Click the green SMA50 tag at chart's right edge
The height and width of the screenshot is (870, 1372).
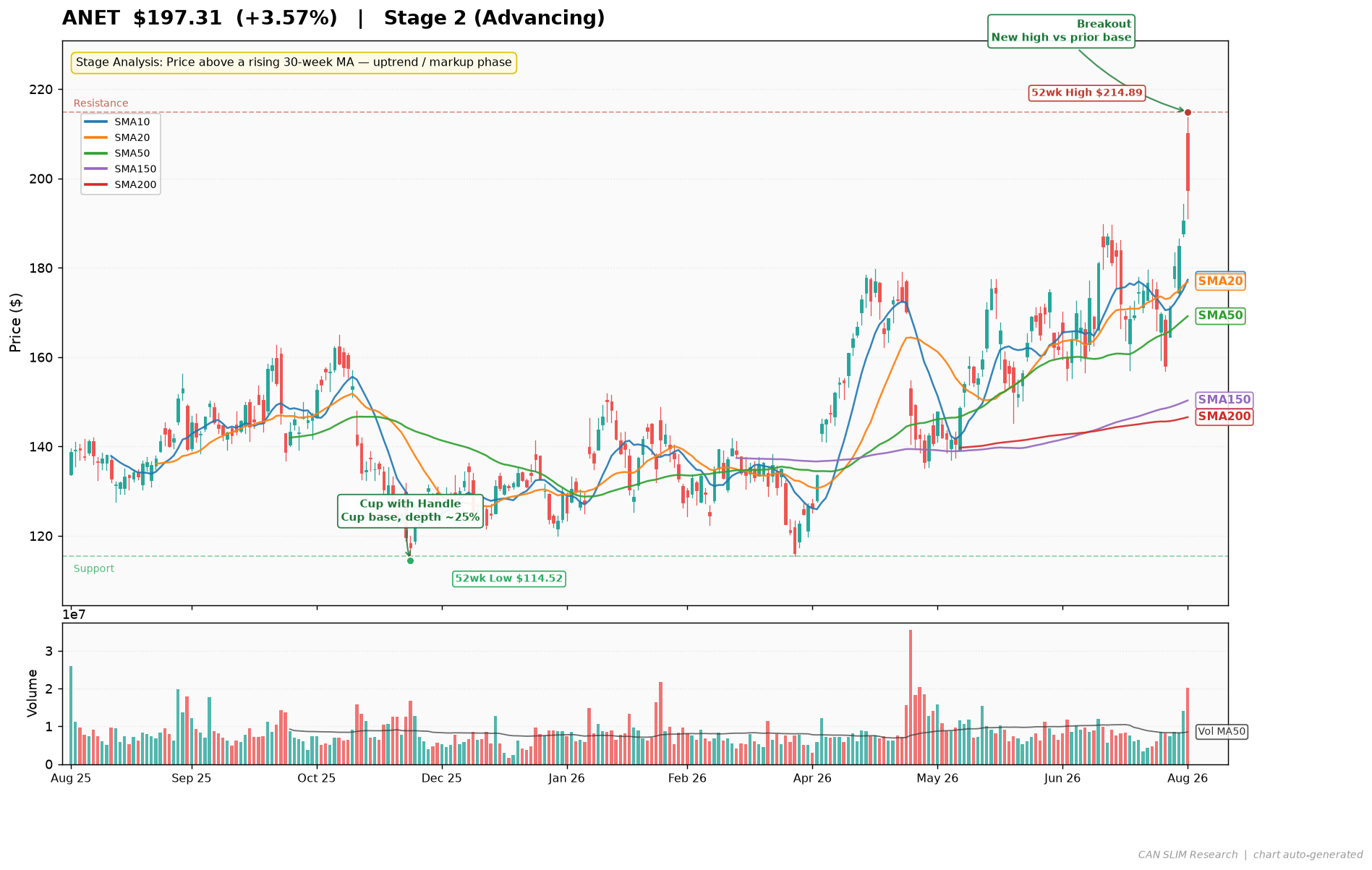tap(1220, 315)
